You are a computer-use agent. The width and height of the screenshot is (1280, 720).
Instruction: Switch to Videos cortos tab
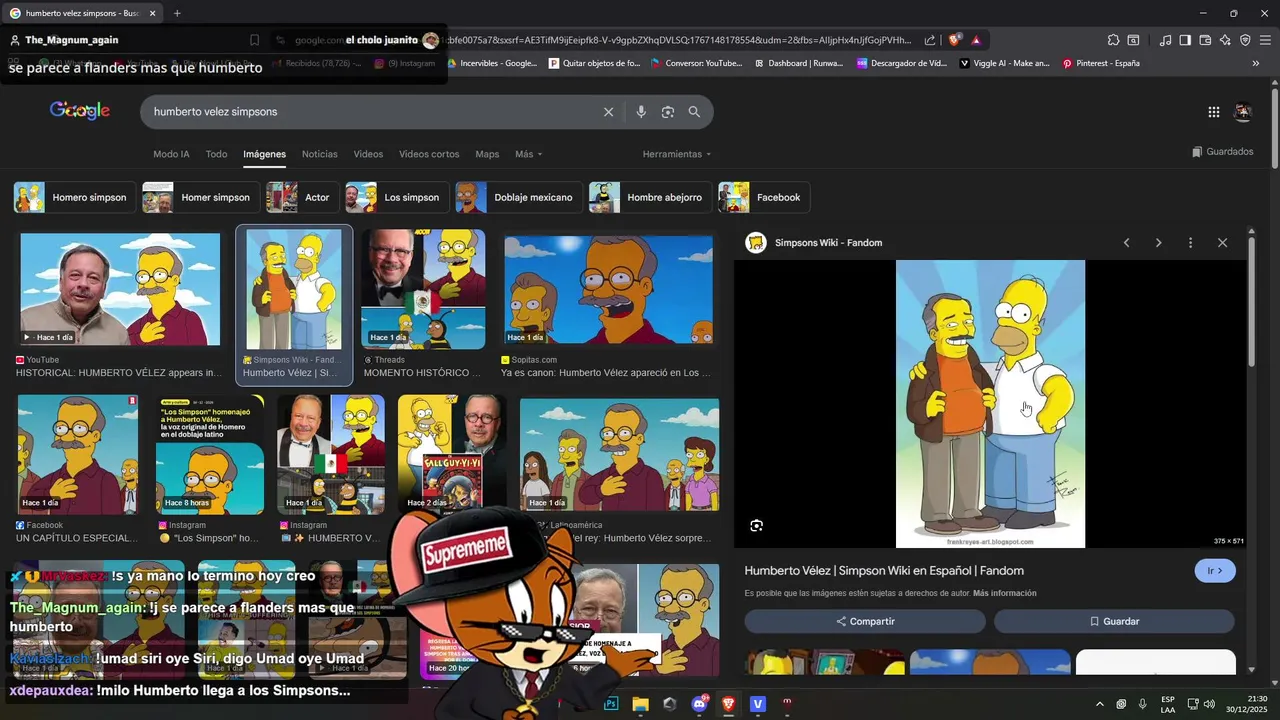coord(429,154)
